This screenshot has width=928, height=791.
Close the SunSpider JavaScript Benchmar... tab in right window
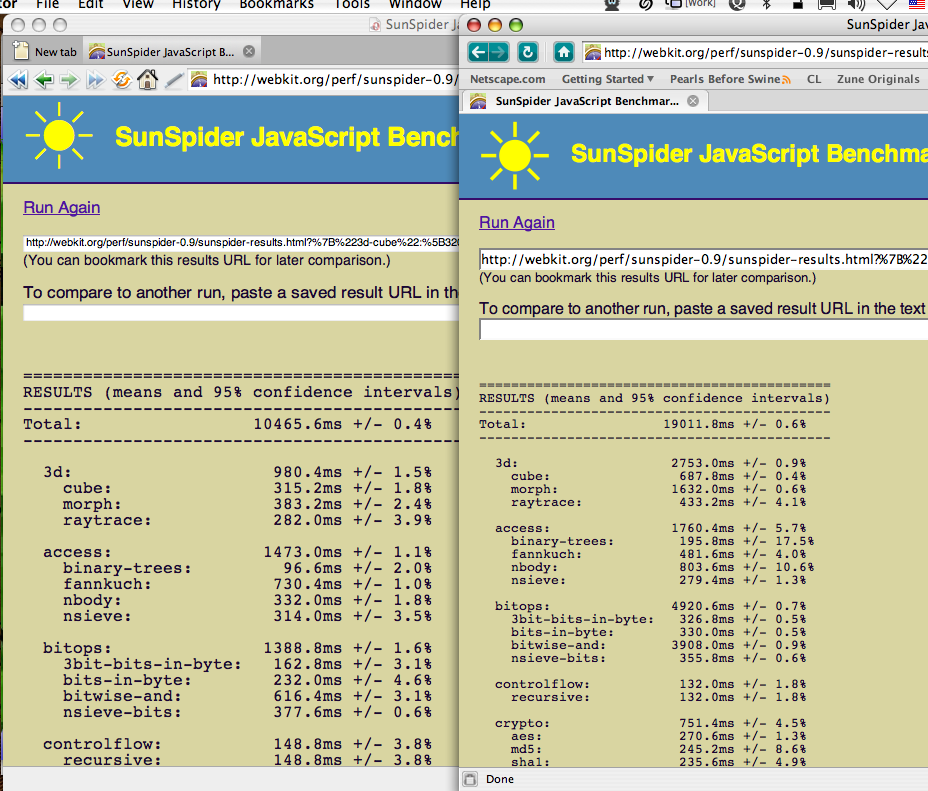coord(693,101)
